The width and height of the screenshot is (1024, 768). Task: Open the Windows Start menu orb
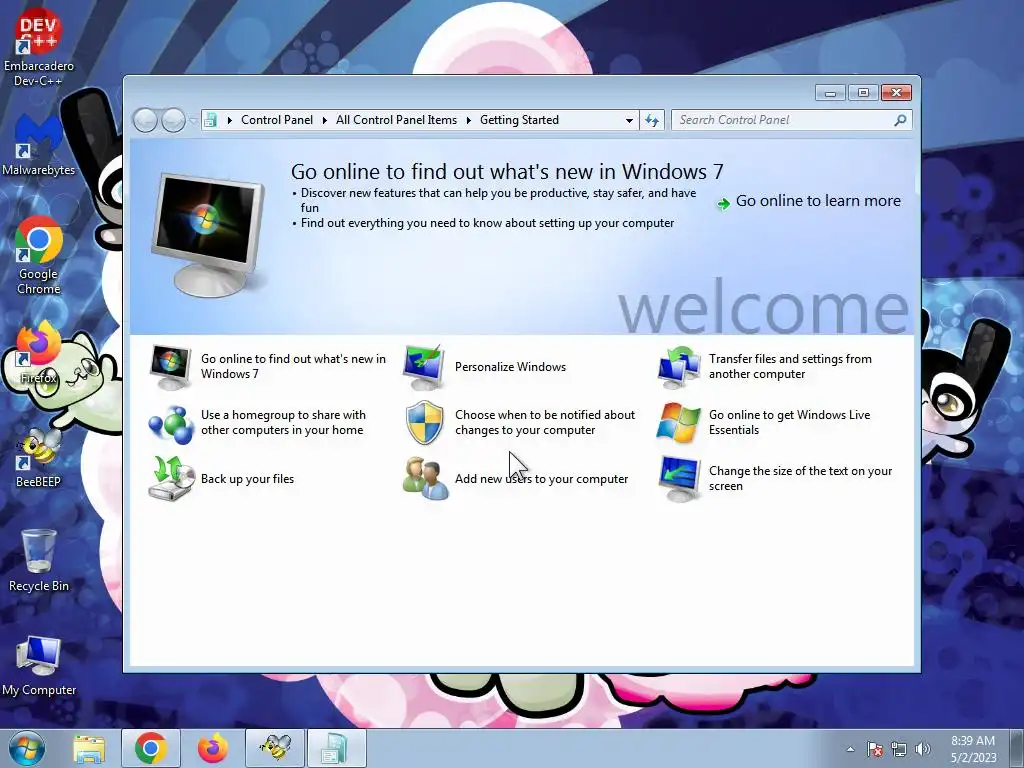click(x=27, y=748)
